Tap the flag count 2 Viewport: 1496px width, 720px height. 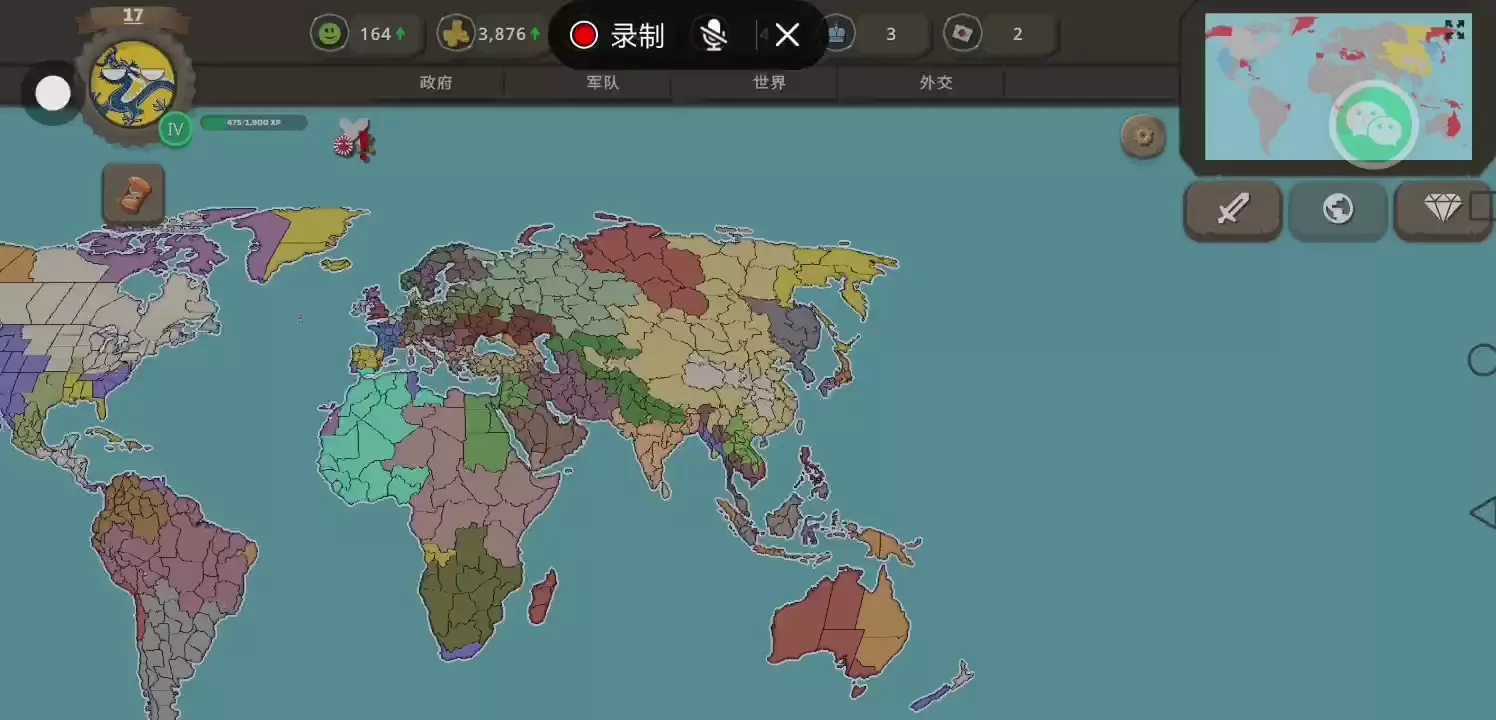[x=1018, y=34]
